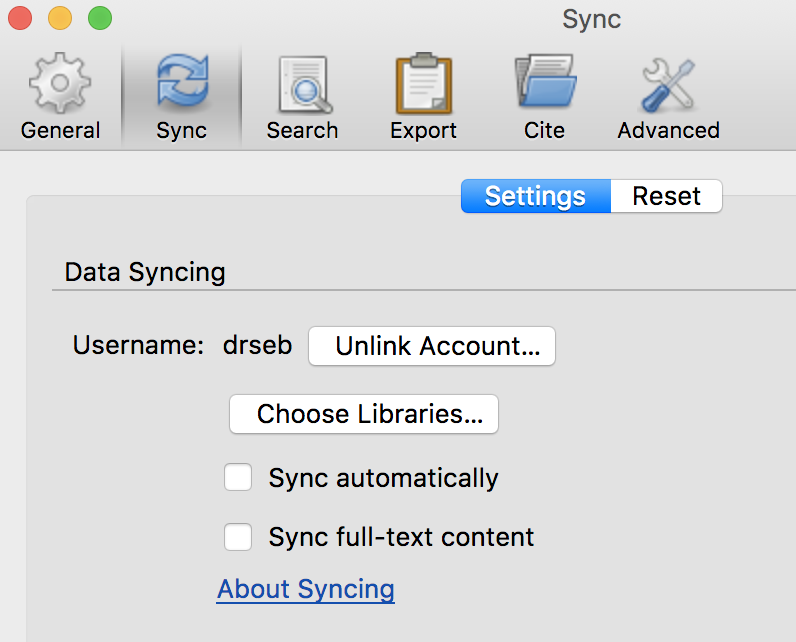Click the Sync window title text
796x642 pixels.
pyautogui.click(x=591, y=20)
